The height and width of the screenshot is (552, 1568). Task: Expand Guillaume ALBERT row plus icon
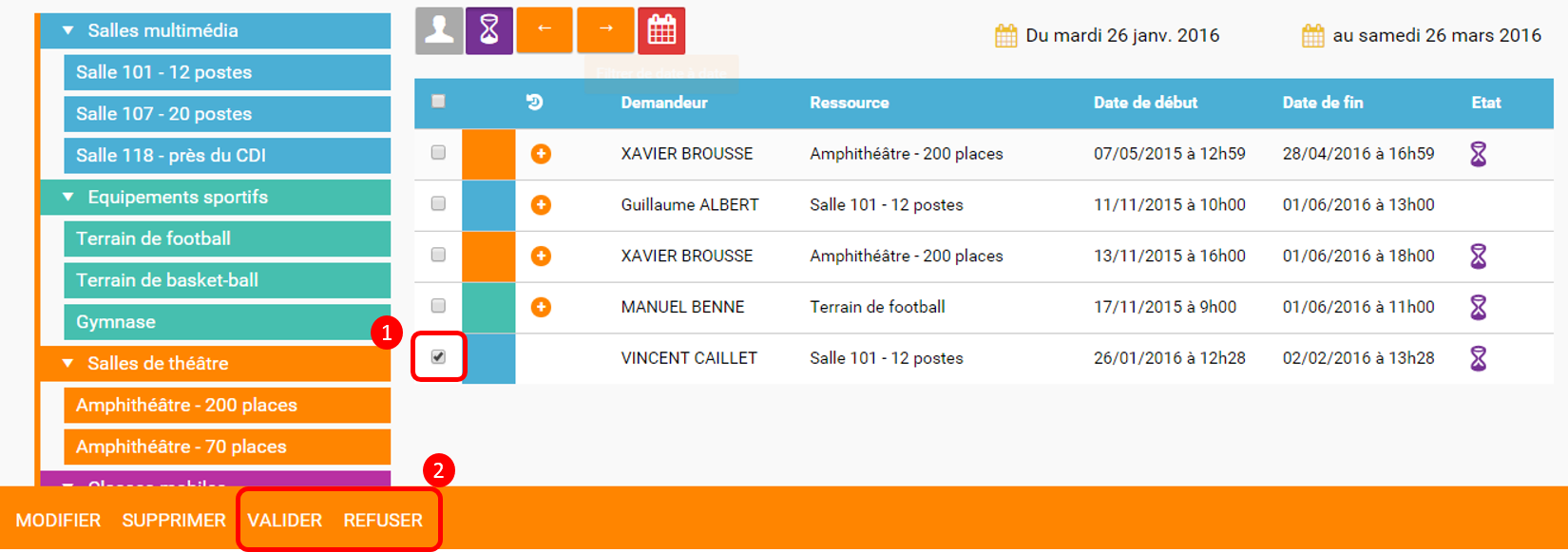click(541, 205)
